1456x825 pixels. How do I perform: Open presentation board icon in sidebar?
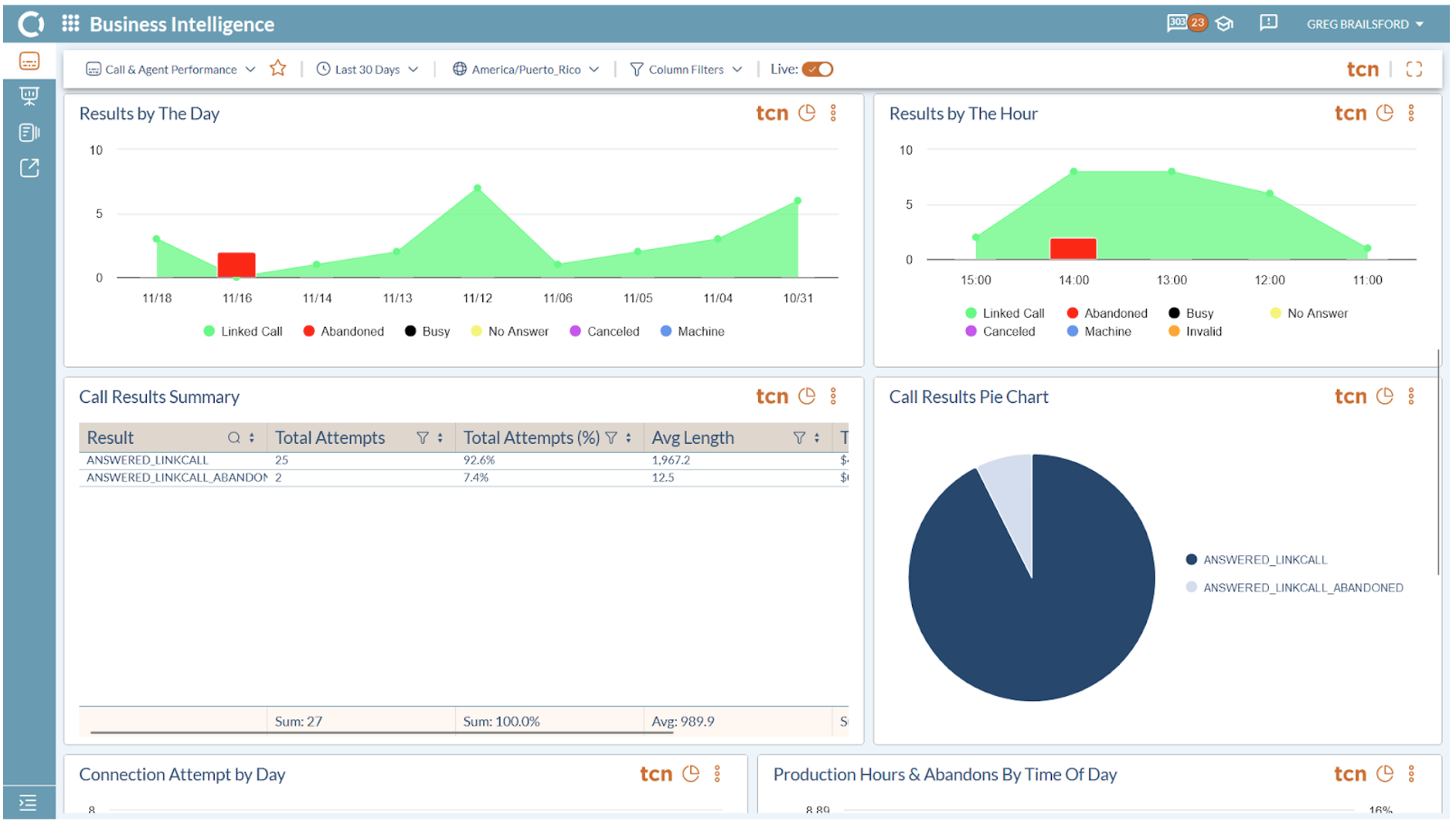click(29, 96)
